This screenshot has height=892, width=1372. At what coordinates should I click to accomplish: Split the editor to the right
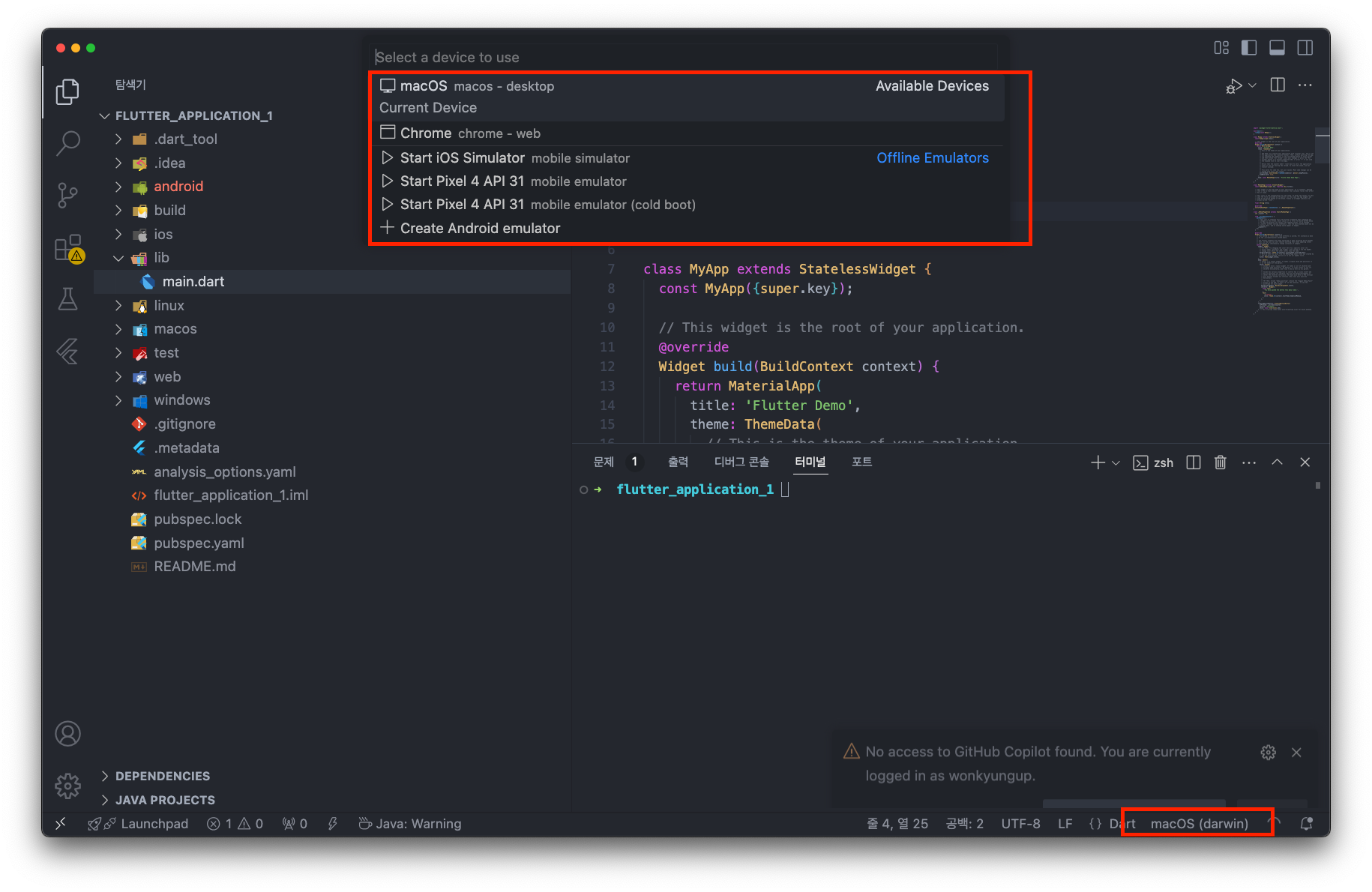1278,85
